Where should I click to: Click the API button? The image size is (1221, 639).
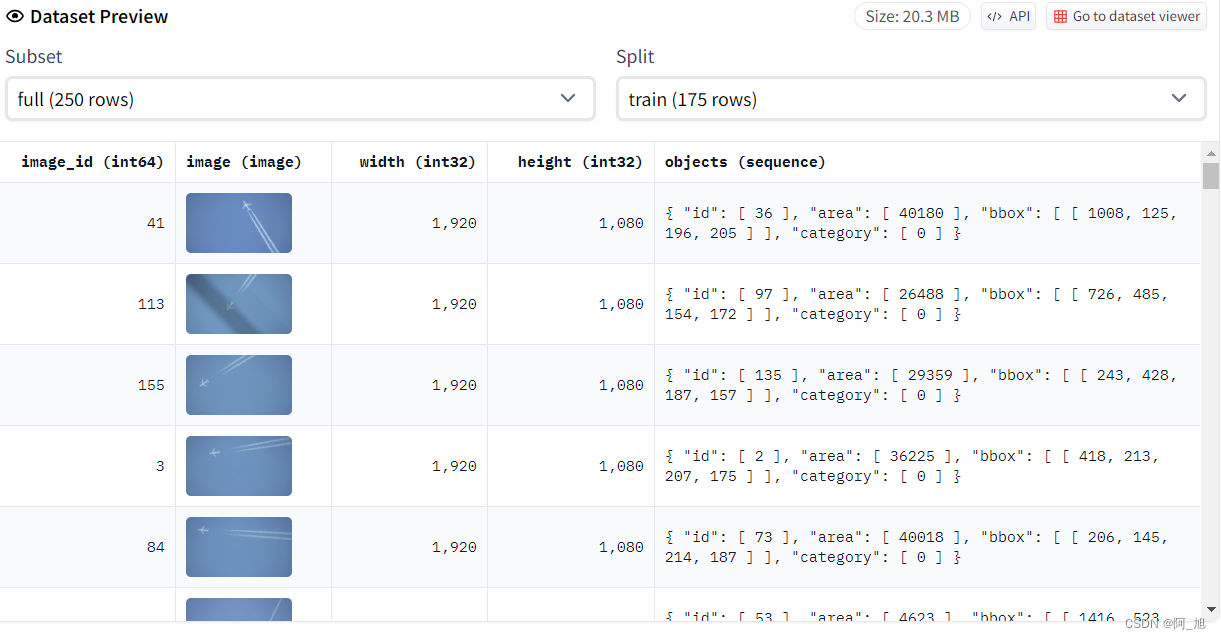[x=1008, y=17]
